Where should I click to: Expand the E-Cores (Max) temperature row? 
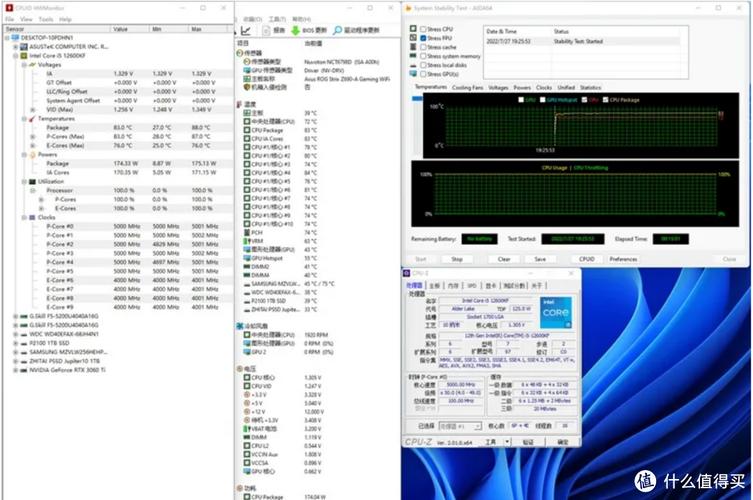click(x=33, y=146)
